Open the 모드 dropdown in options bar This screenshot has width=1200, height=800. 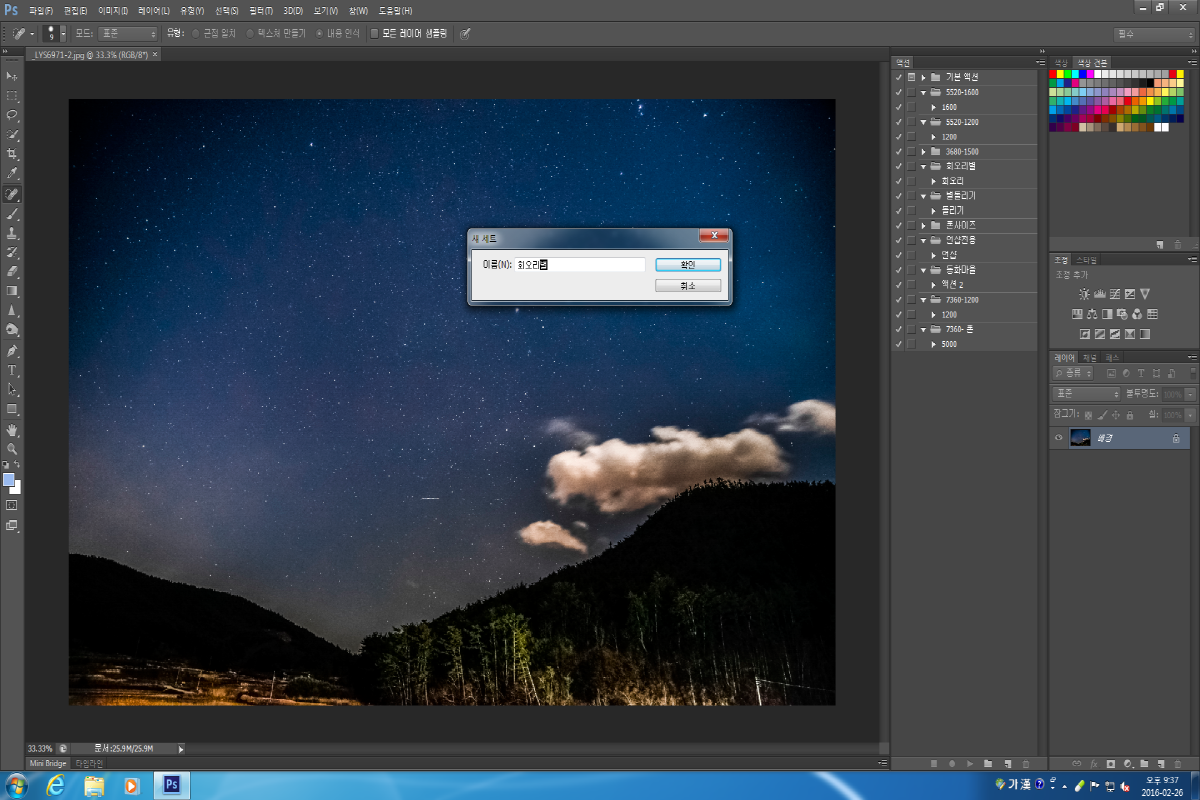127,33
